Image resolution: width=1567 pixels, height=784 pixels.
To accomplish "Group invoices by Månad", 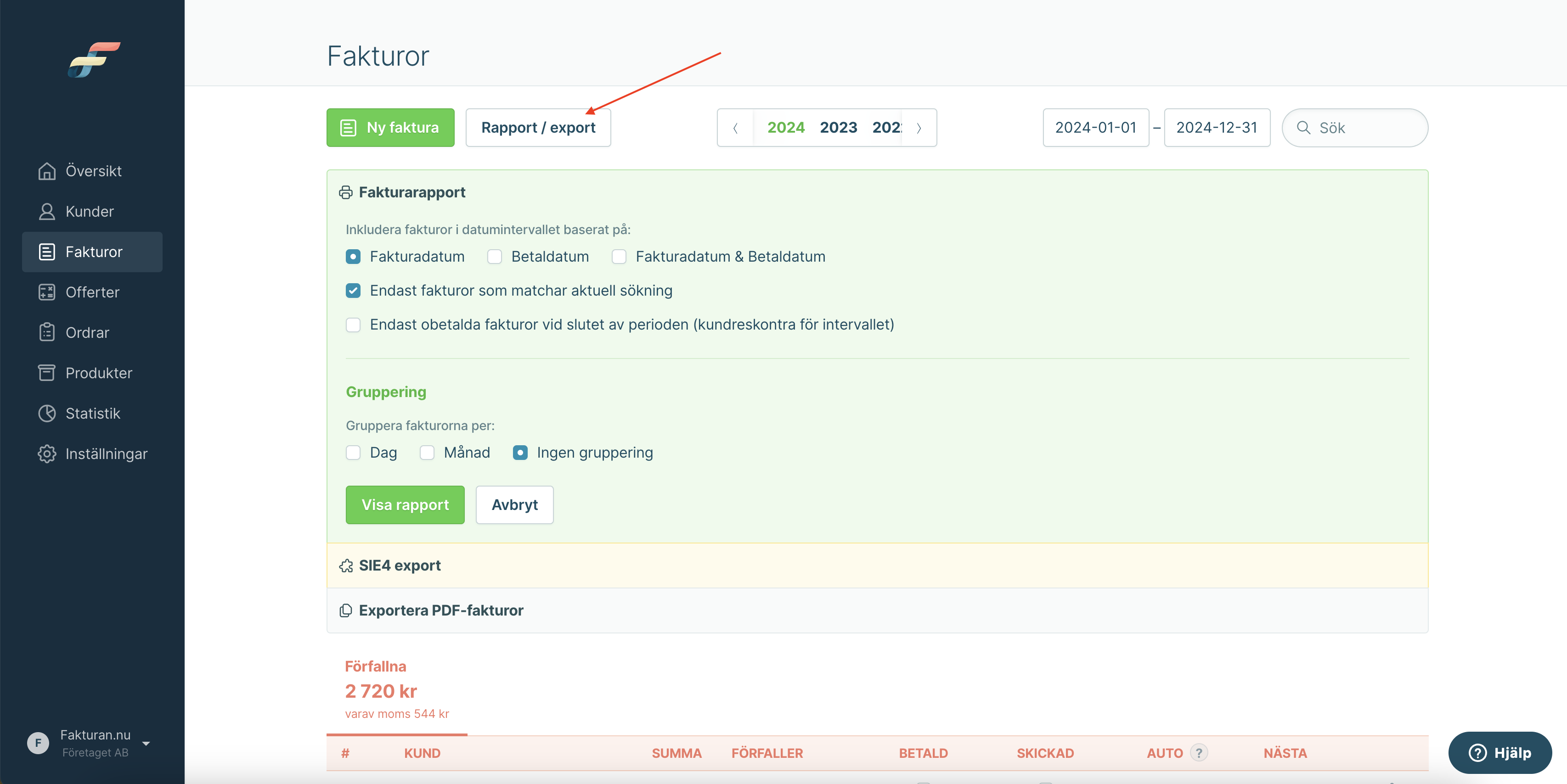I will point(427,453).
